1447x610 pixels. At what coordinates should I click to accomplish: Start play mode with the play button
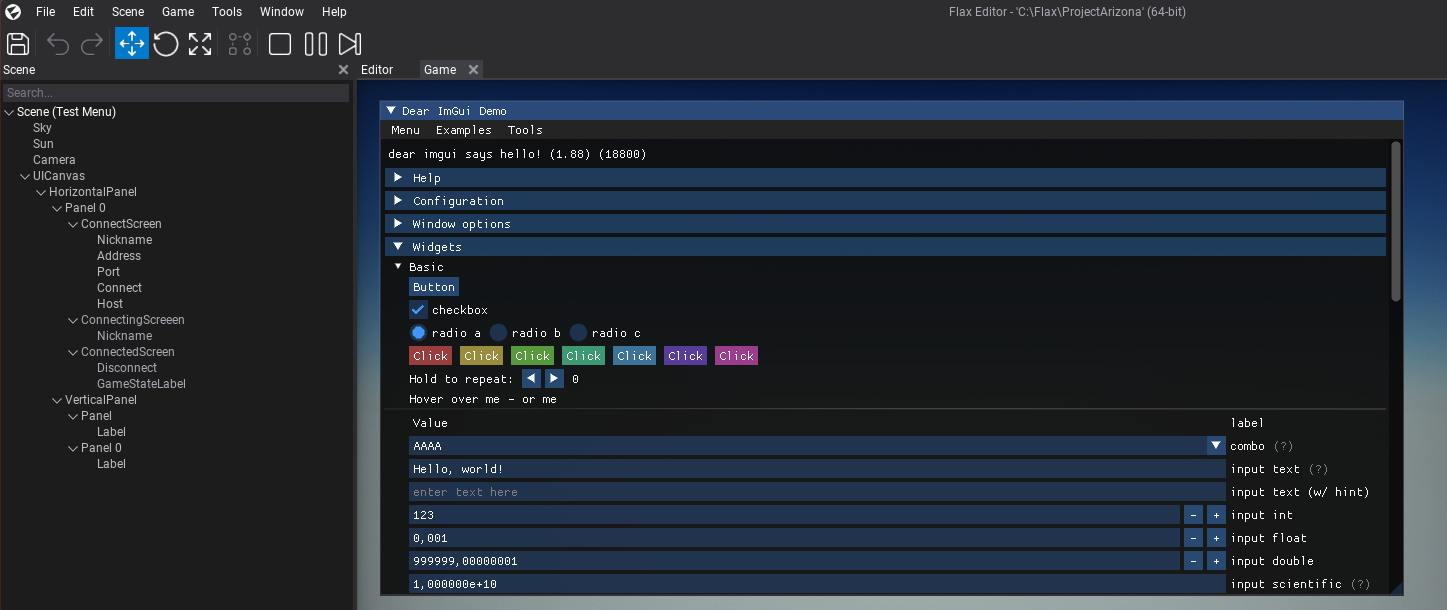pyautogui.click(x=280, y=44)
